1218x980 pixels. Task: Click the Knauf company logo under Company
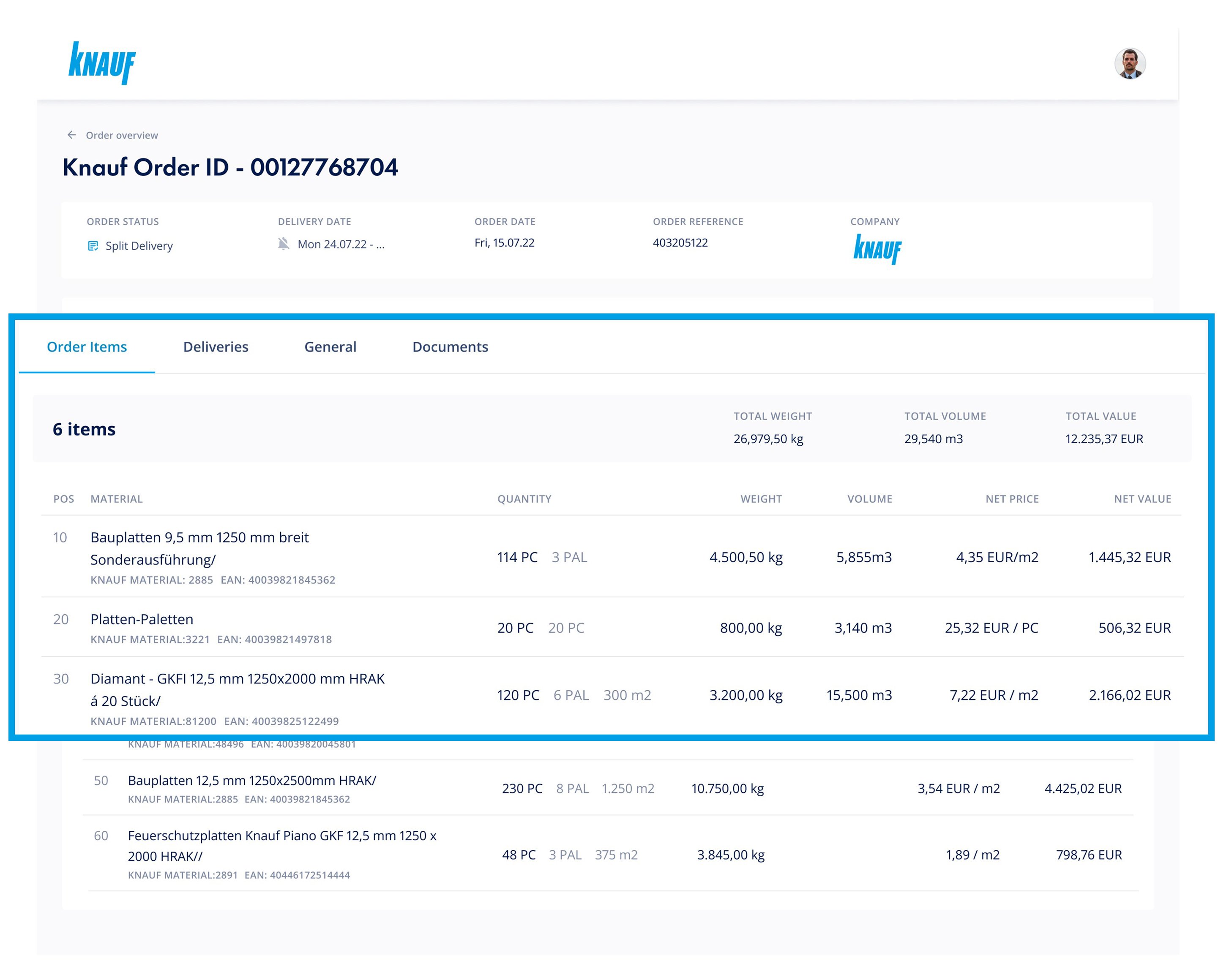[877, 249]
